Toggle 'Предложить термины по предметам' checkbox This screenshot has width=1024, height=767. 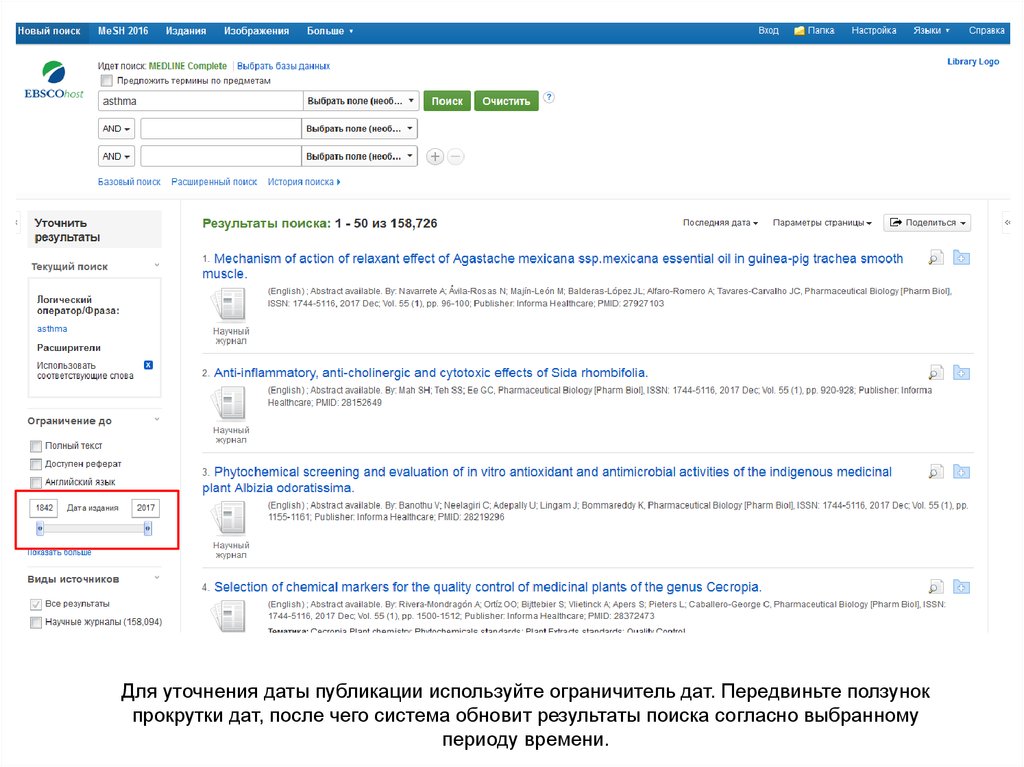point(106,81)
